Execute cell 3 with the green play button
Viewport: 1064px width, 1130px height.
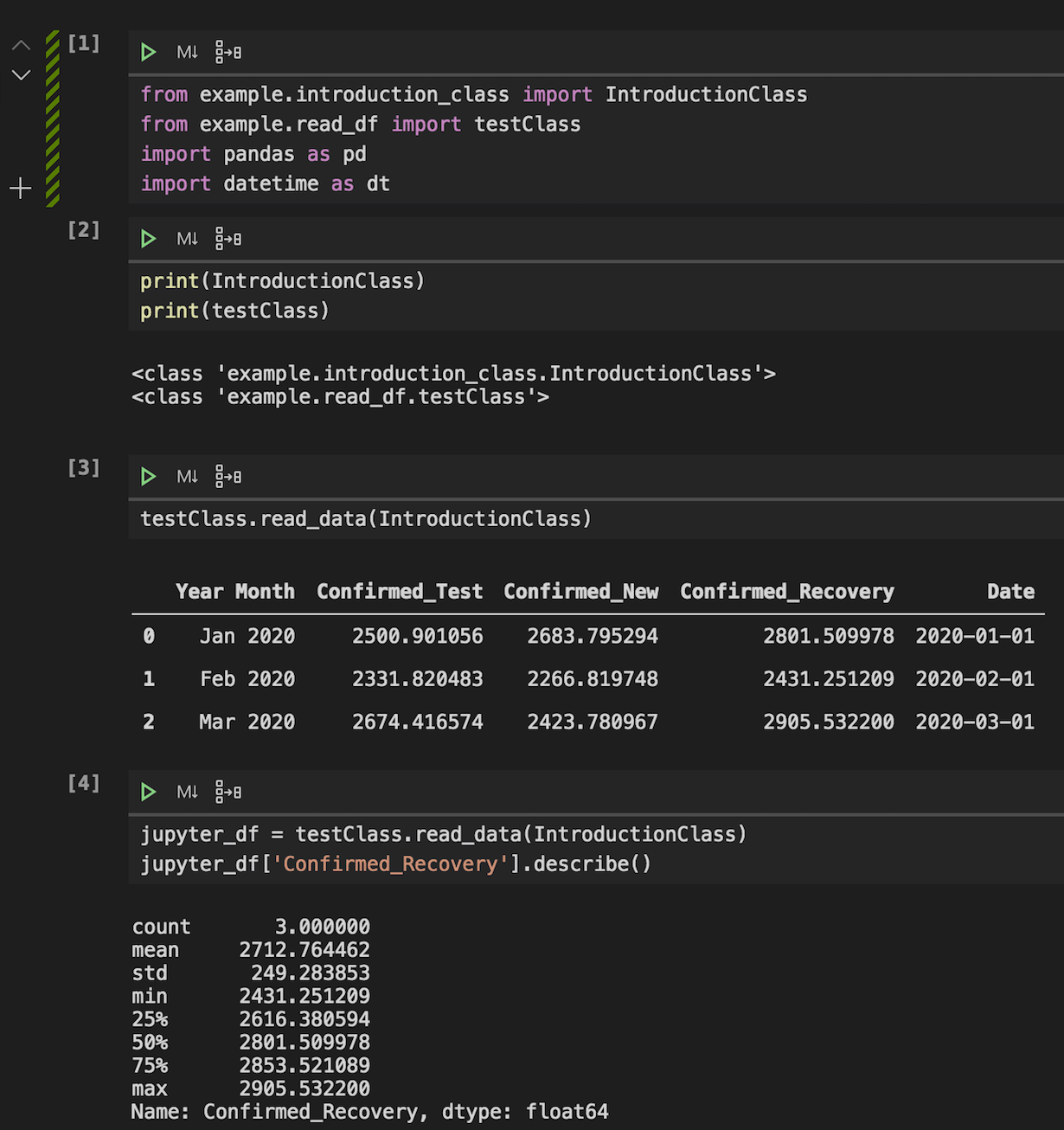click(148, 476)
